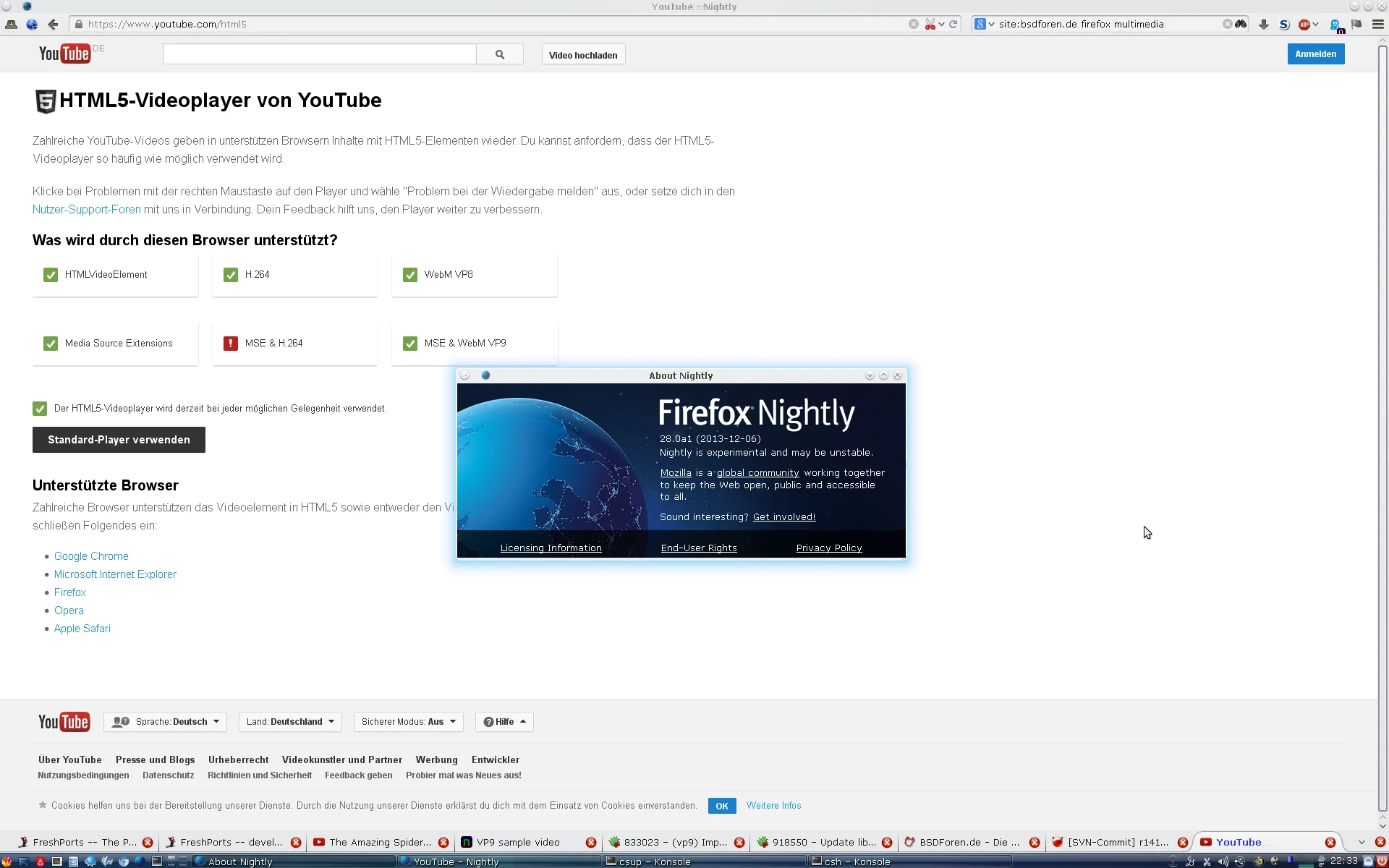Click in the YouTube search field
The height and width of the screenshot is (868, 1389).
(x=319, y=54)
